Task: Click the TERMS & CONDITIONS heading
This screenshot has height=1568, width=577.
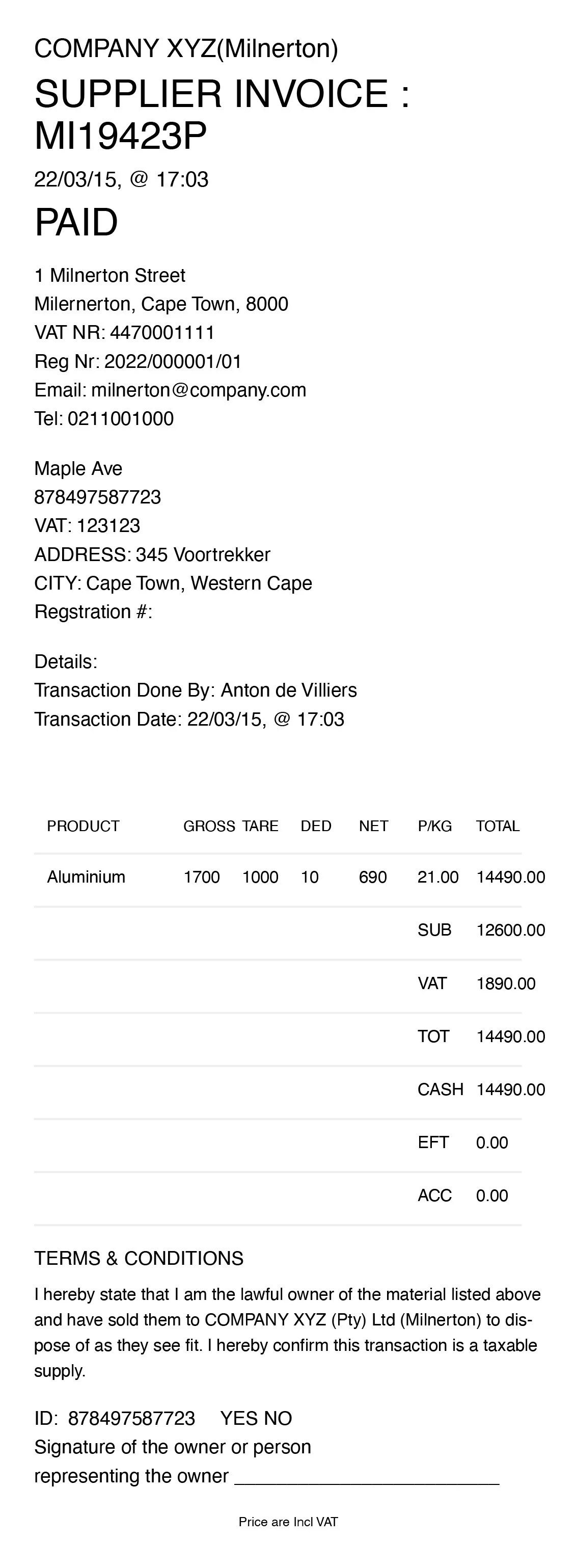Action: coord(139,1258)
